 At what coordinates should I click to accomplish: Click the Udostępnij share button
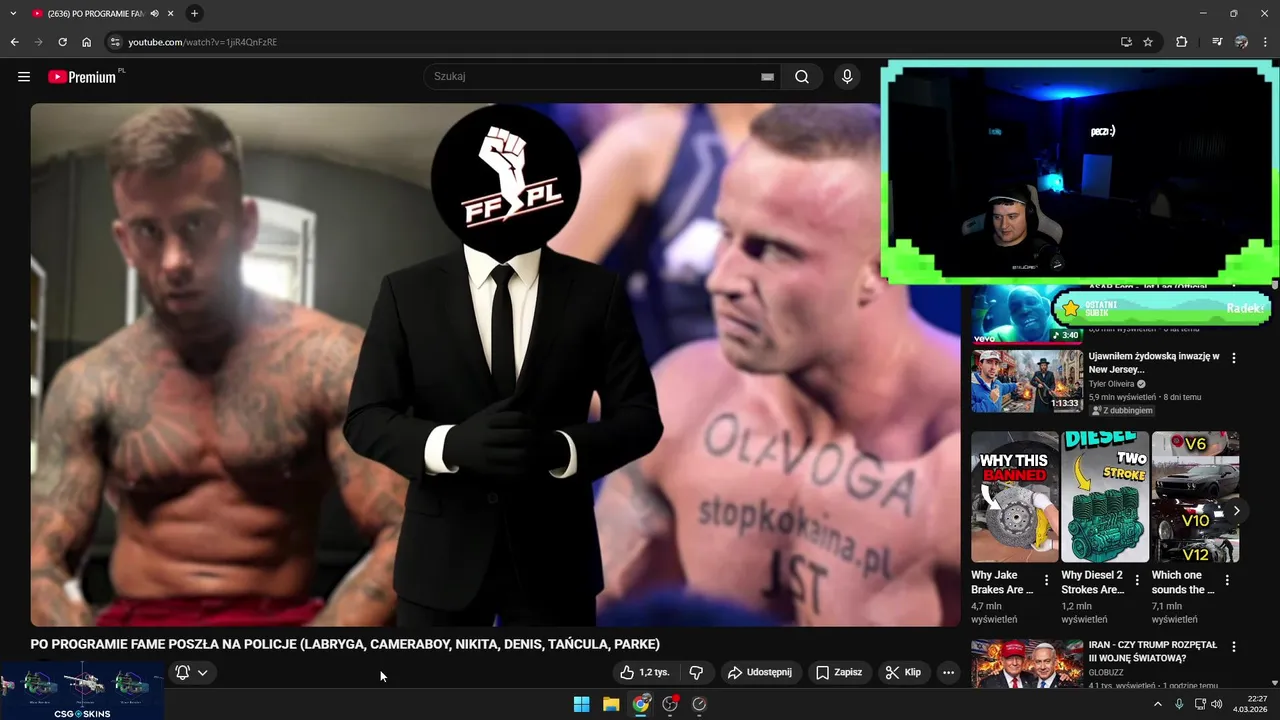click(x=760, y=673)
